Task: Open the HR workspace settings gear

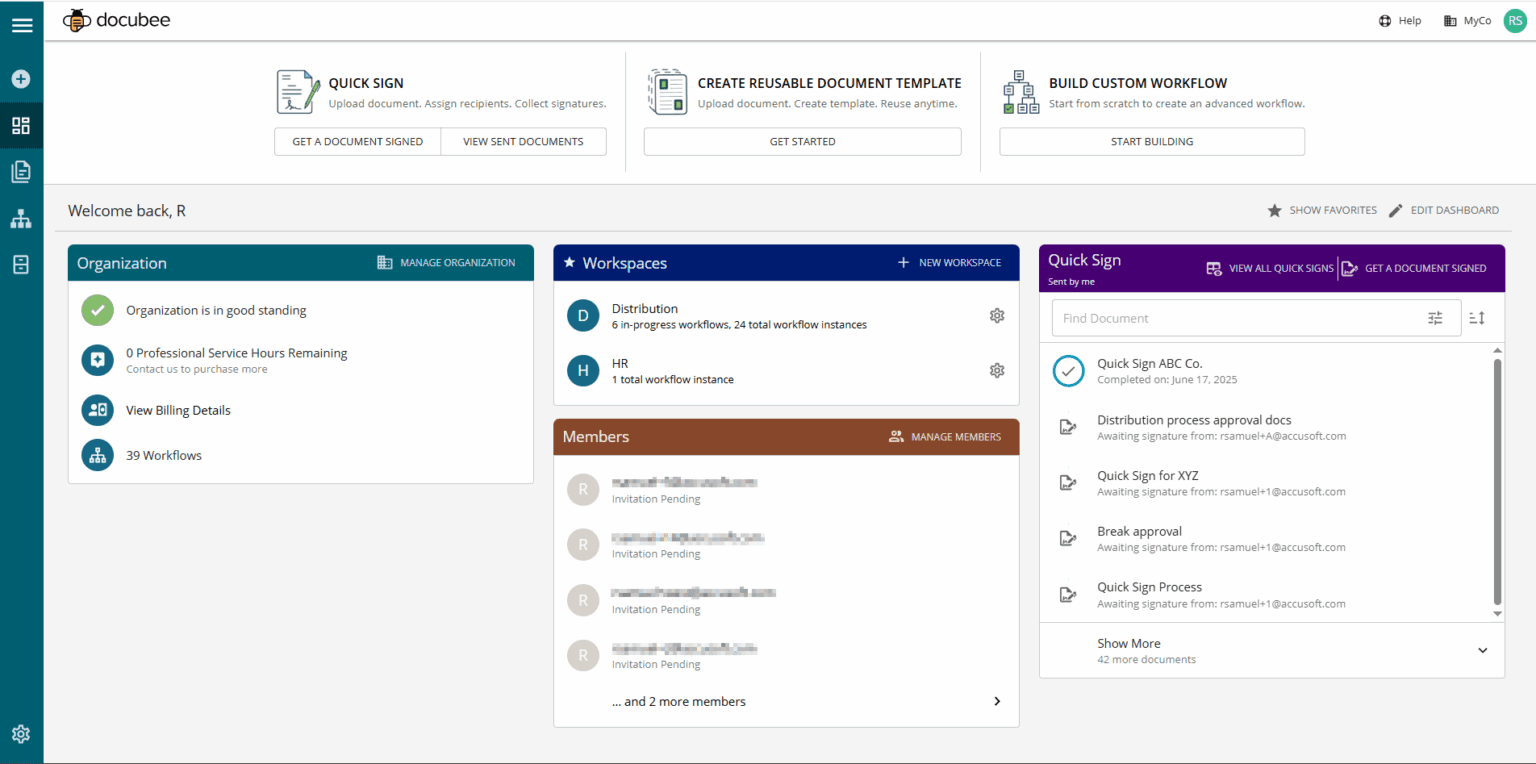Action: click(996, 370)
